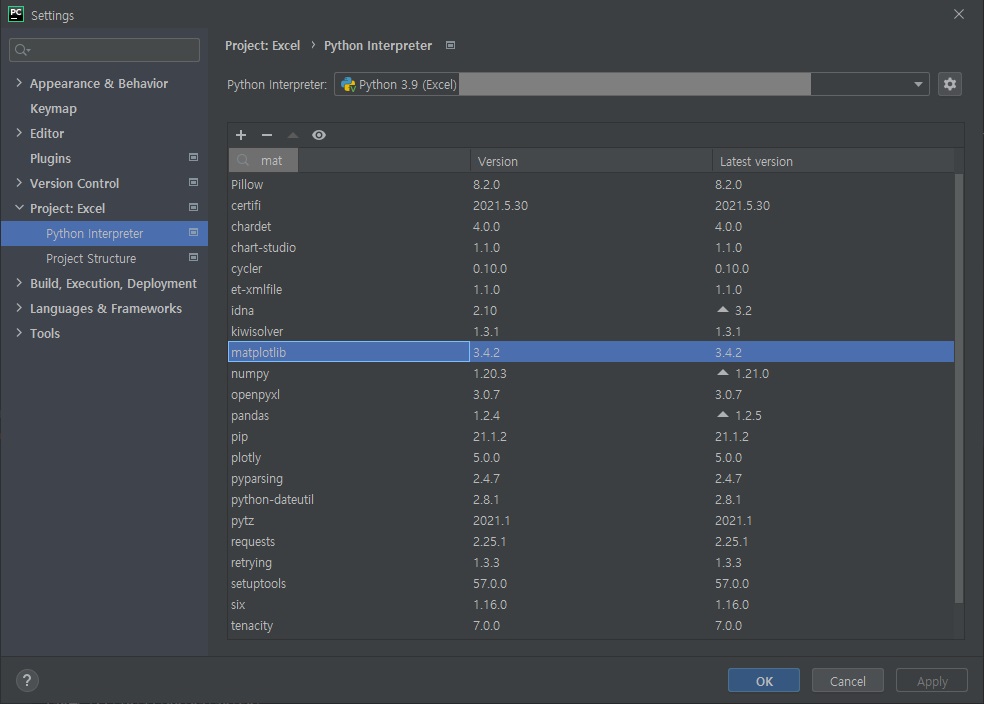Click the OK button
984x704 pixels.
(764, 681)
